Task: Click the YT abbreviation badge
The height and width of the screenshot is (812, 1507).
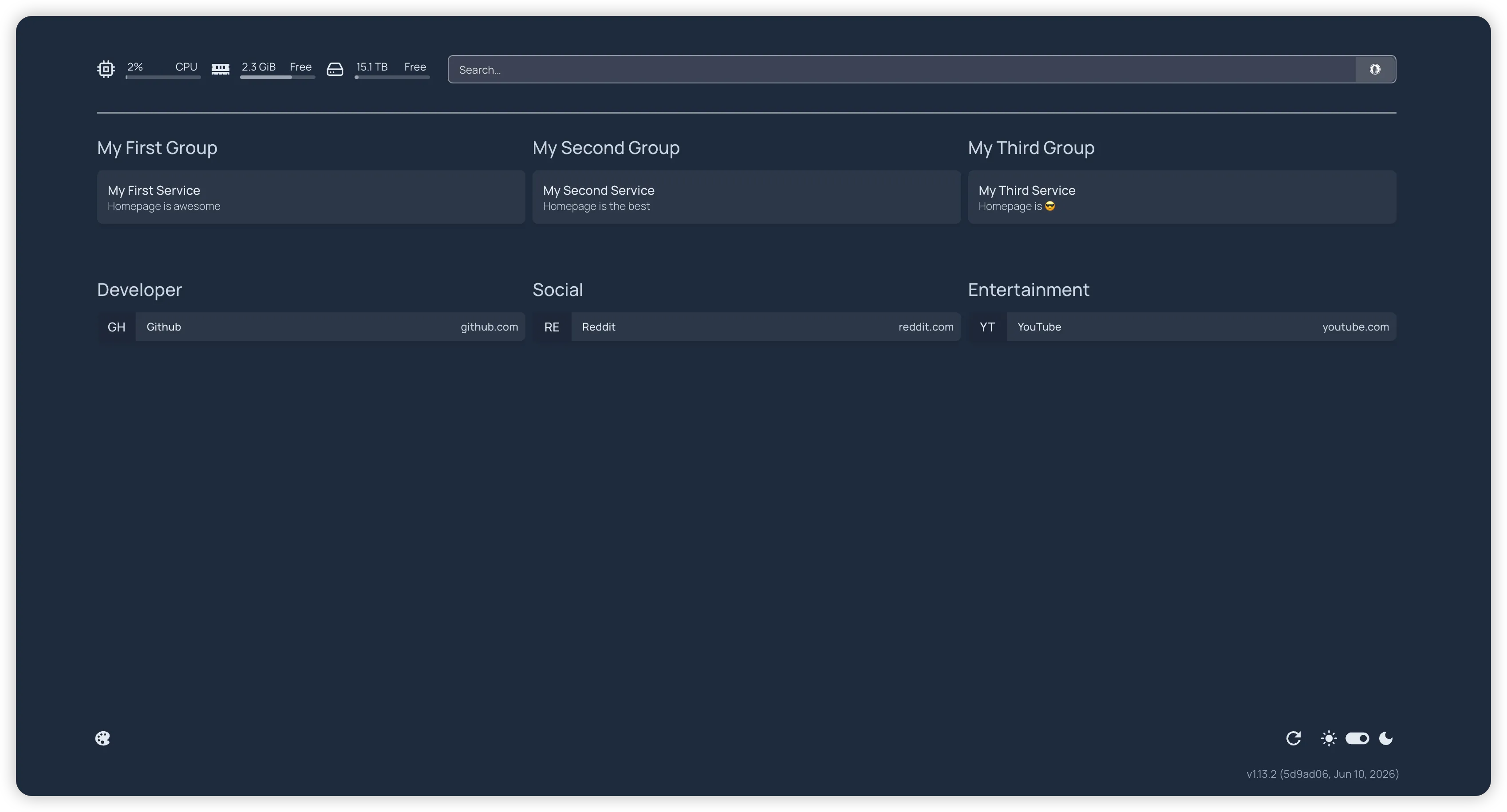Action: [x=987, y=327]
